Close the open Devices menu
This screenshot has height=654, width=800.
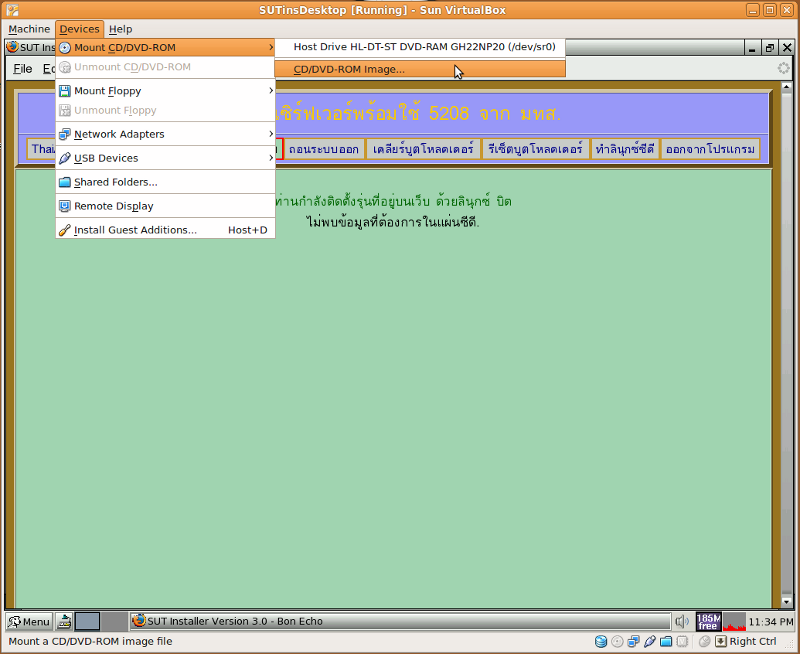tap(80, 29)
